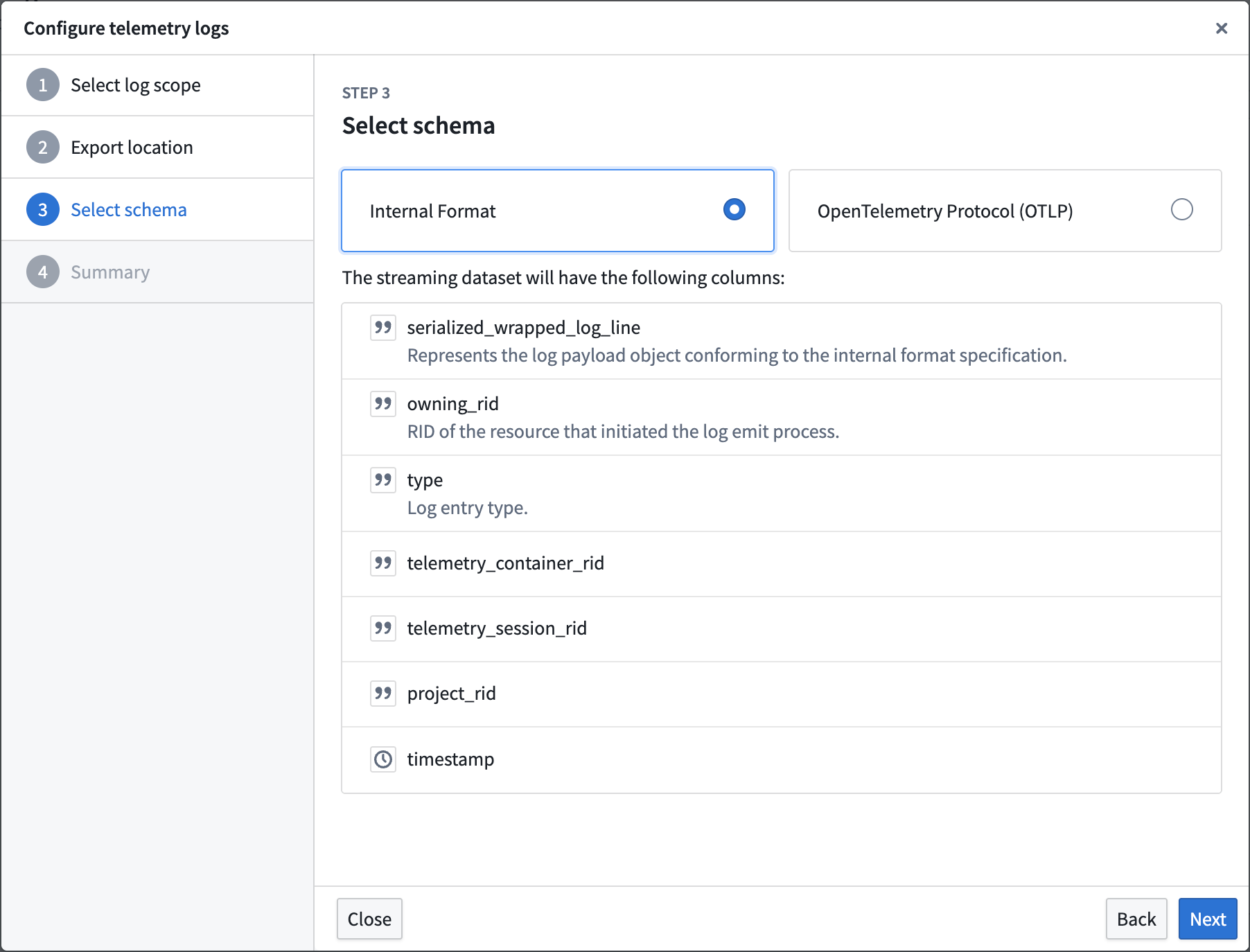Click the string icon next to project_rid
1250x952 pixels.
[382, 693]
